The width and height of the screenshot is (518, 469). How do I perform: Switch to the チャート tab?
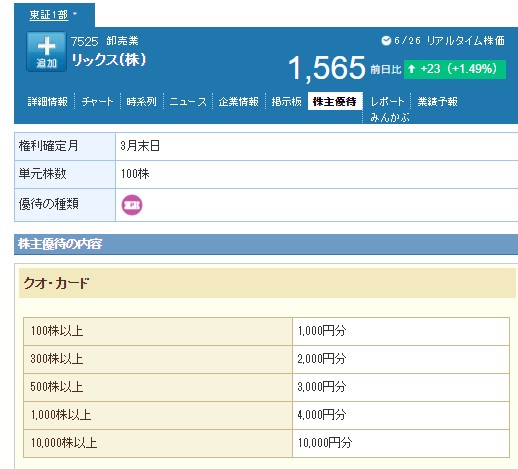pyautogui.click(x=97, y=101)
